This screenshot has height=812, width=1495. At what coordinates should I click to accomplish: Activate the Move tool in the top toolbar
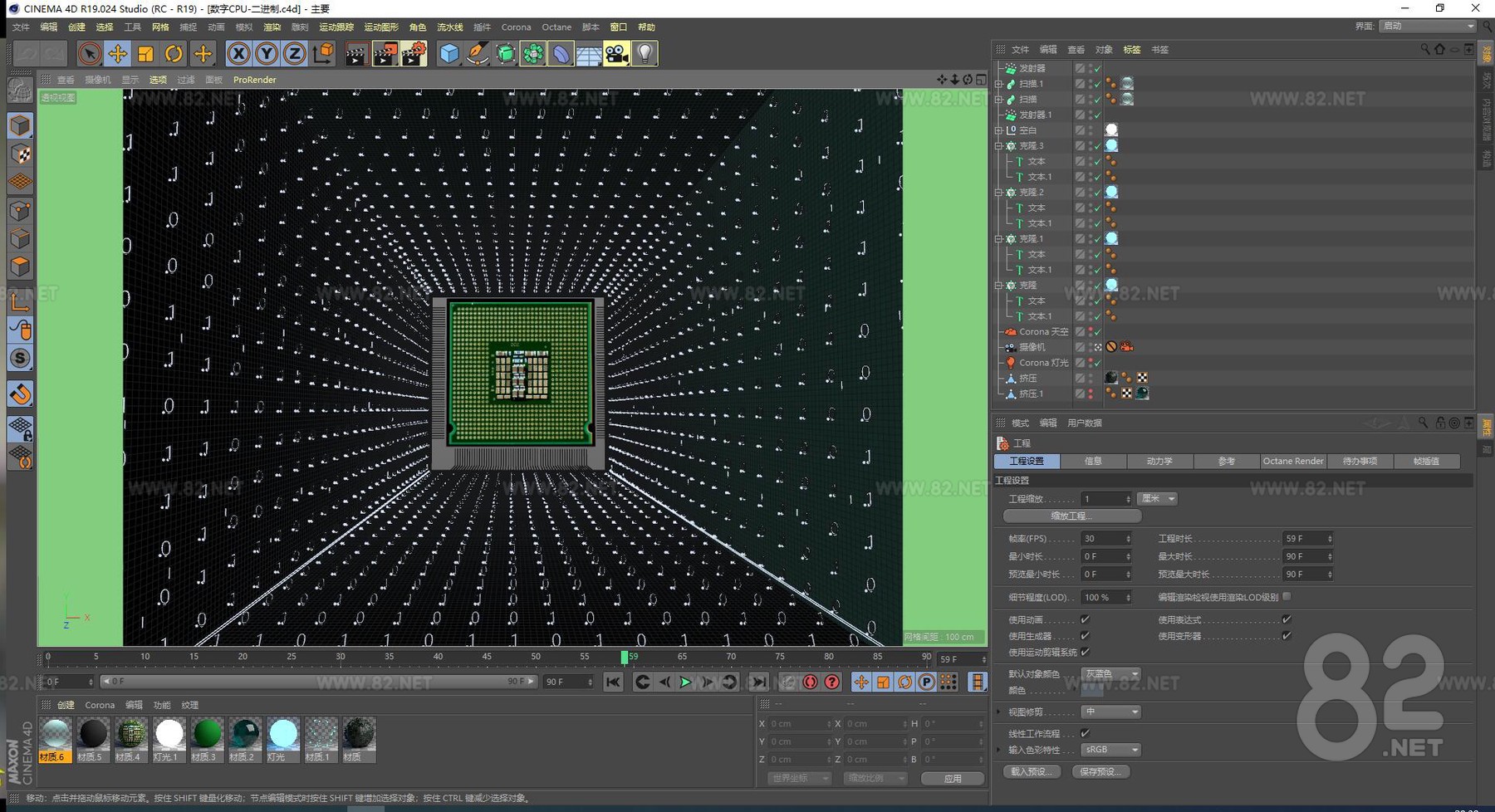117,54
